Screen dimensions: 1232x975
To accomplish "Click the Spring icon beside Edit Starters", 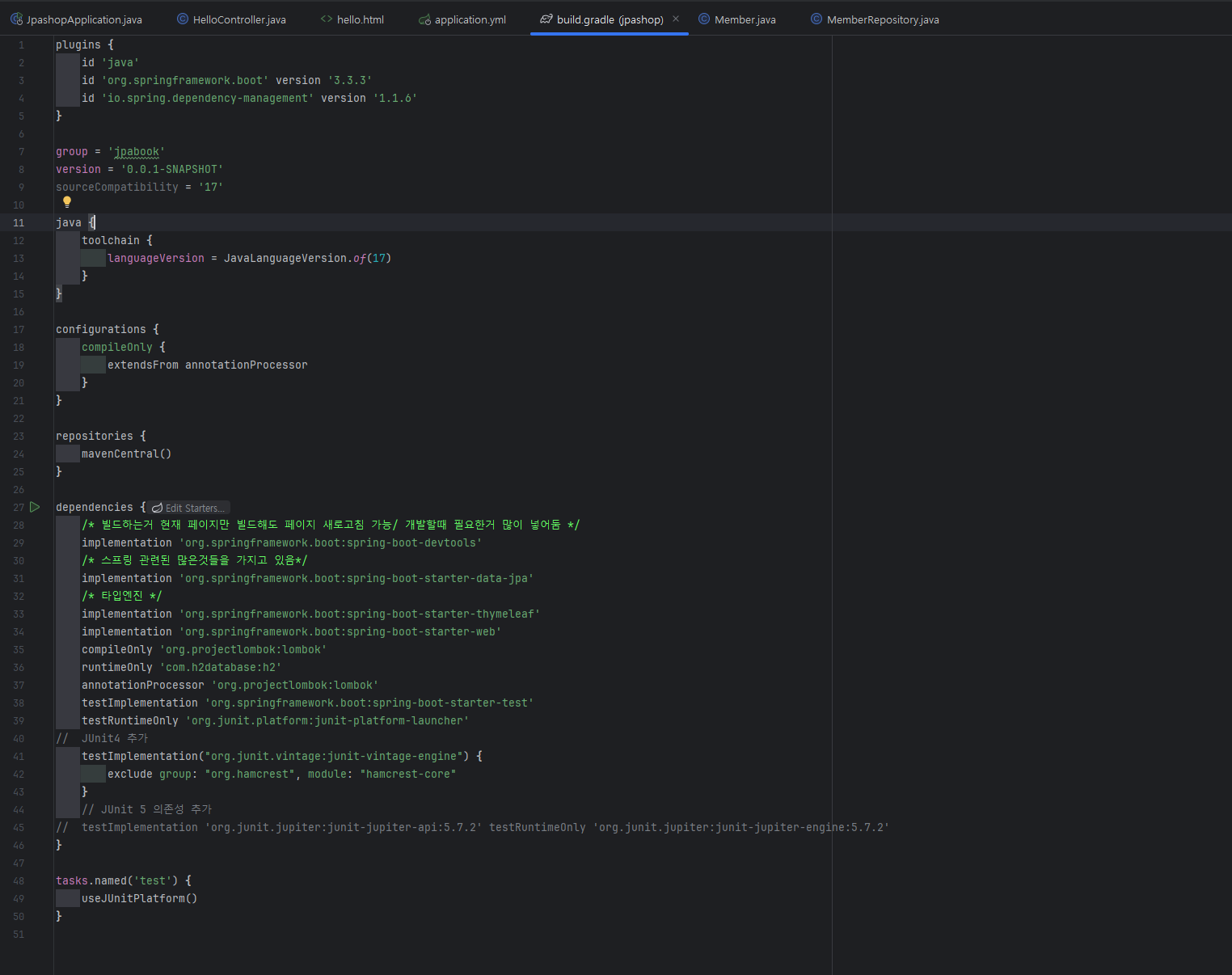I will 158,508.
